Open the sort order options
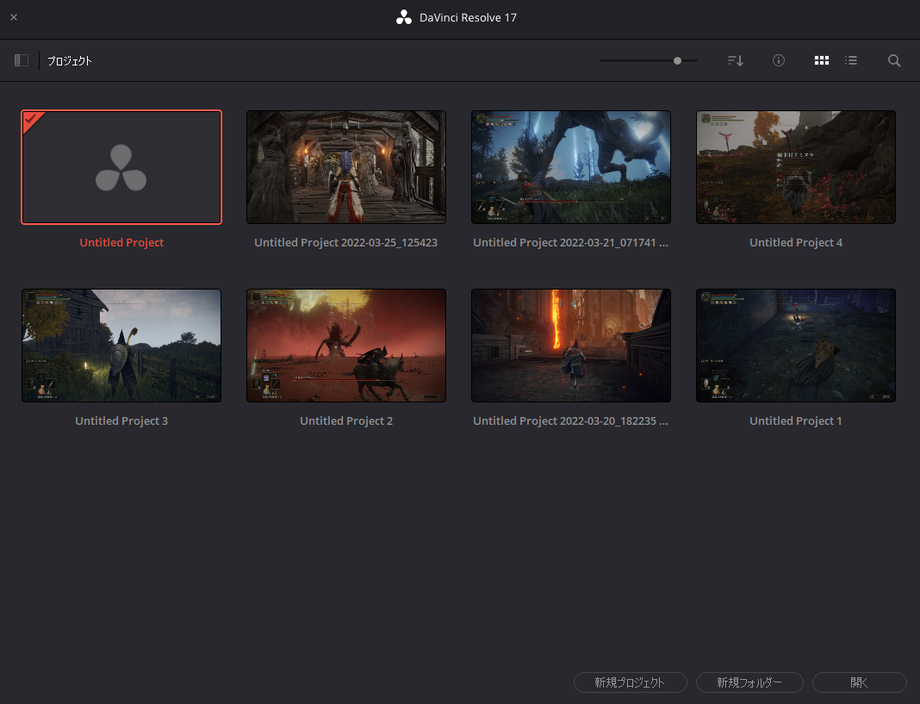Screen dimensions: 920x704 pyautogui.click(x=735, y=60)
